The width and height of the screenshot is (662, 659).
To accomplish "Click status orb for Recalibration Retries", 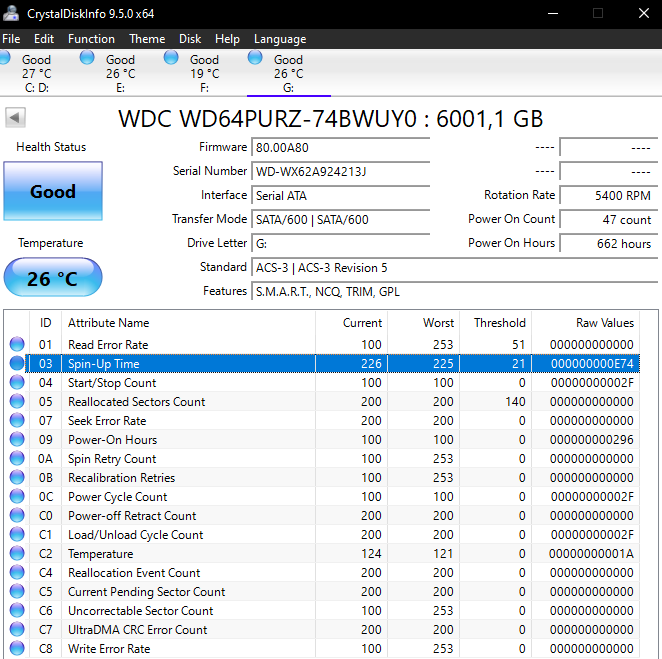I will [x=17, y=477].
